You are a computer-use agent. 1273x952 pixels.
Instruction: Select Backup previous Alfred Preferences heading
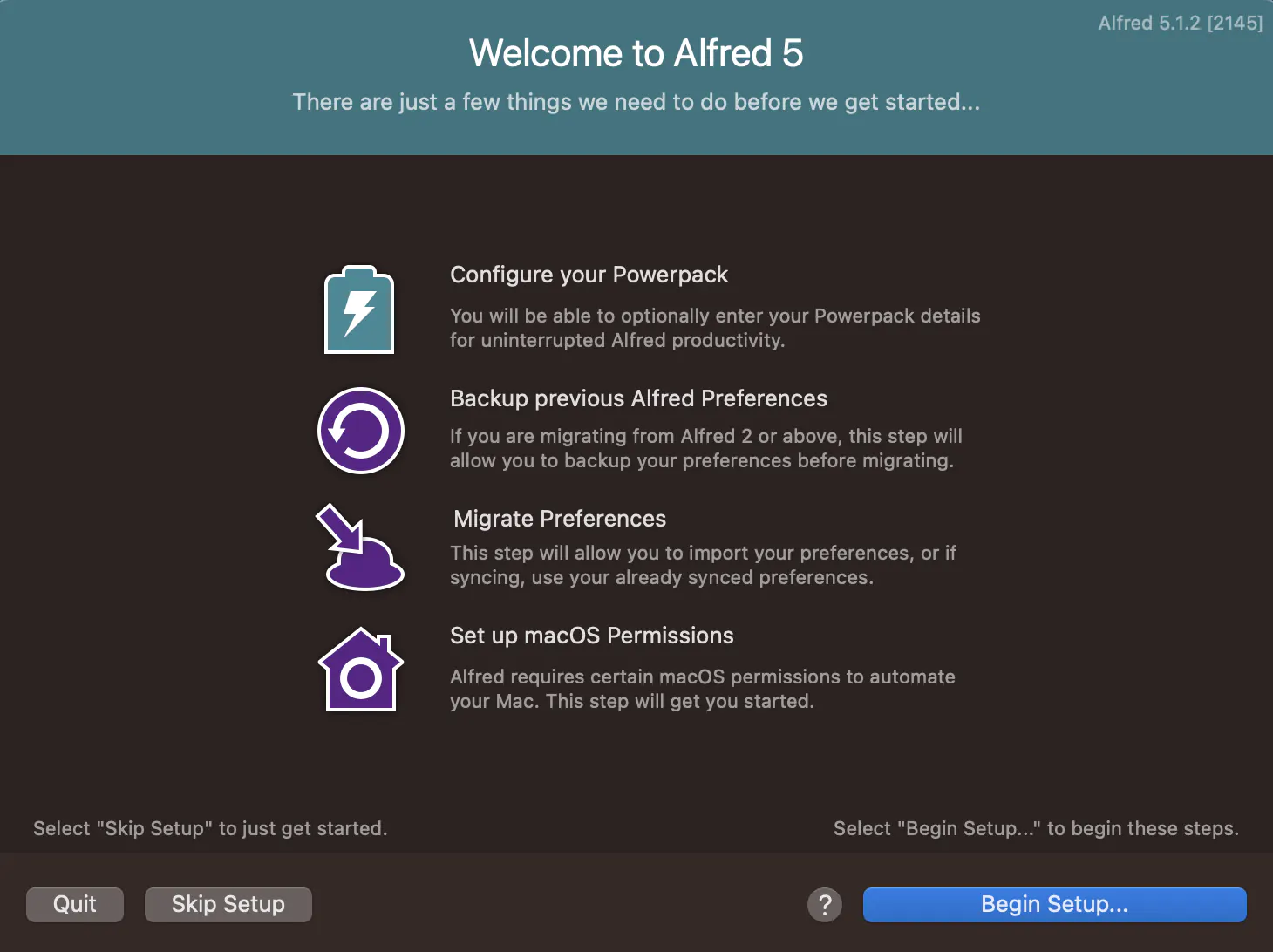[x=638, y=398]
